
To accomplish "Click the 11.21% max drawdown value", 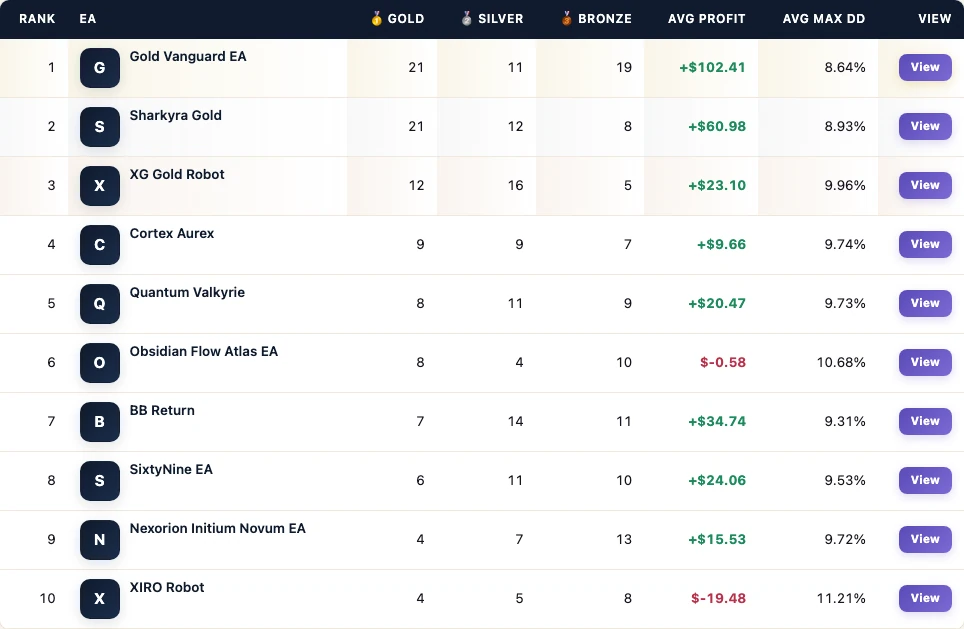I will coord(841,599).
